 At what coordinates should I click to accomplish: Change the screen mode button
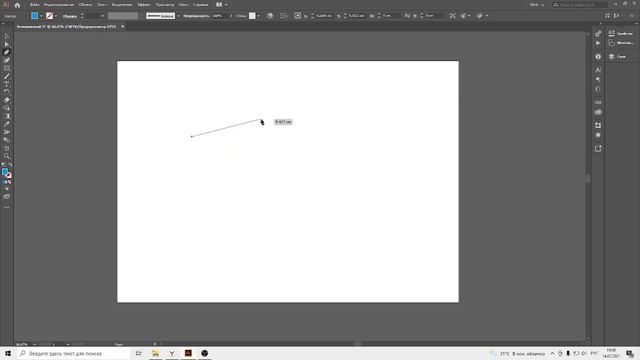(7, 197)
